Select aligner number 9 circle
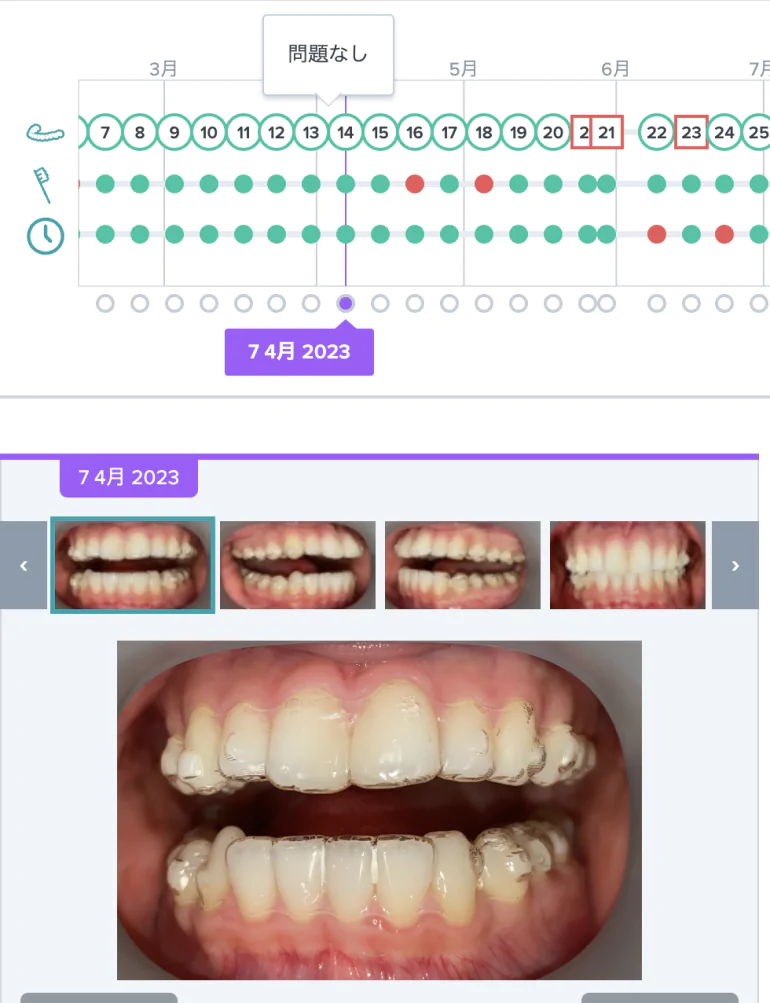Viewport: 770px width, 1003px height. pyautogui.click(x=174, y=132)
